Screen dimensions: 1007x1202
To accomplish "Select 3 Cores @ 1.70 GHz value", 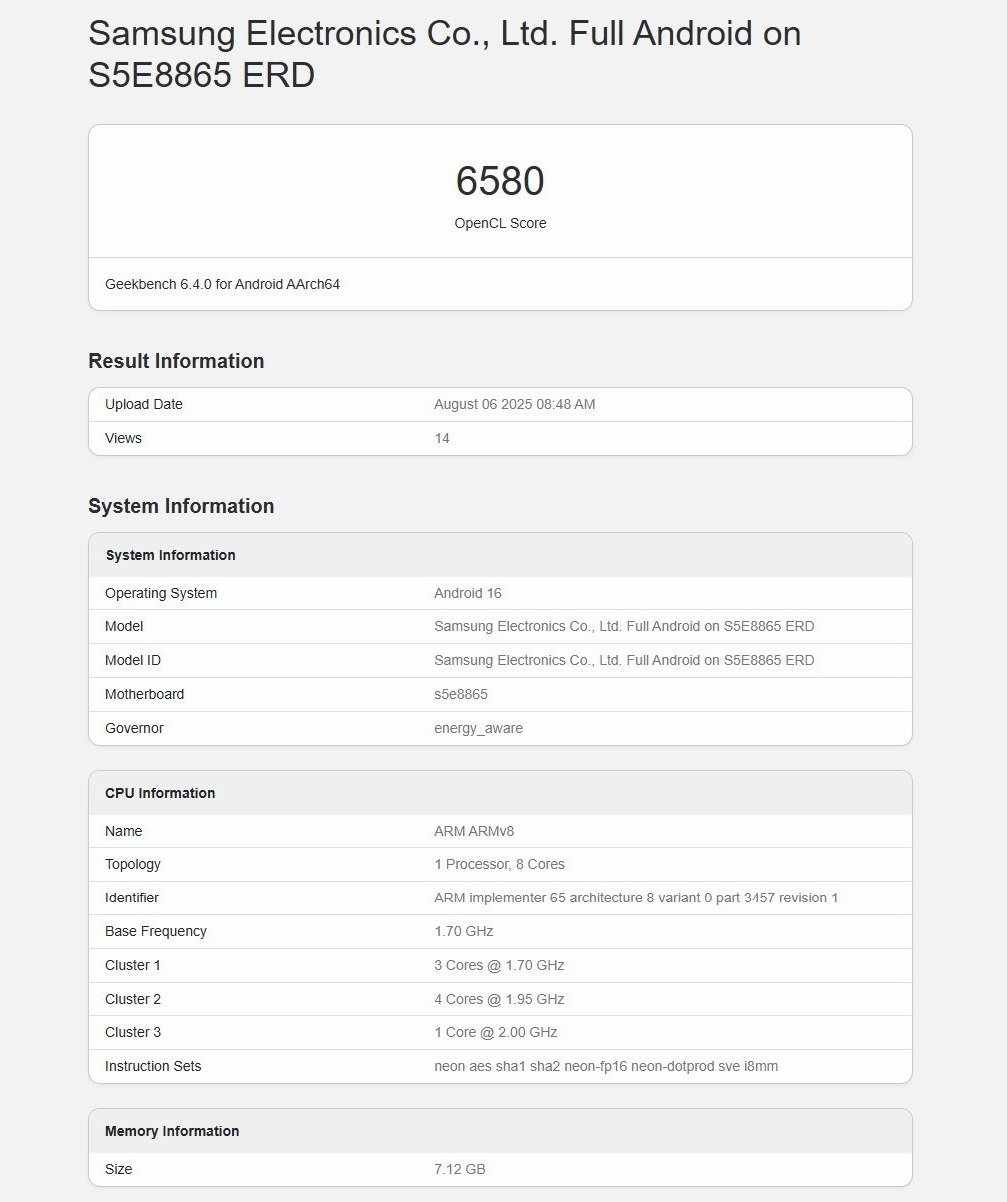I will pyautogui.click(x=499, y=965).
